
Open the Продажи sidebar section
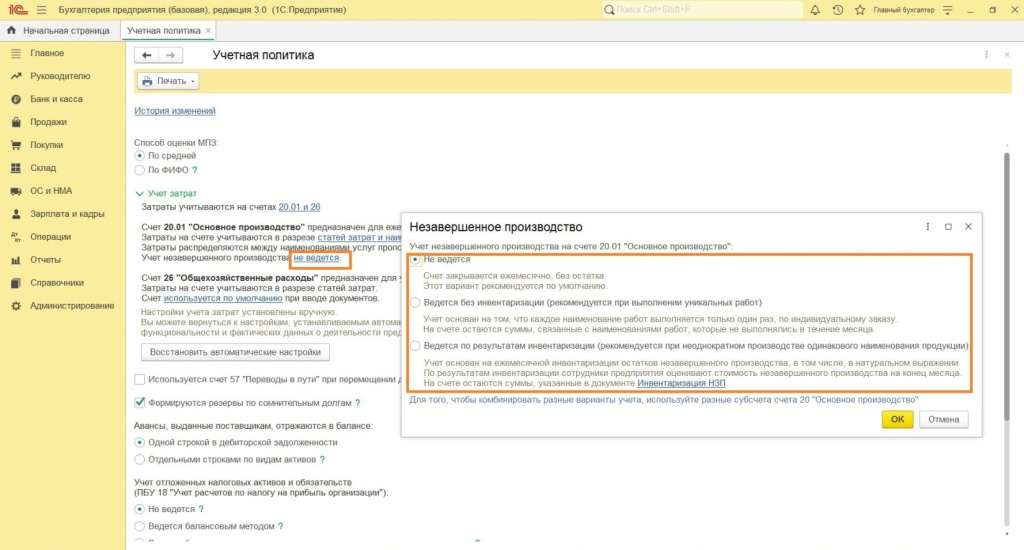(x=48, y=122)
